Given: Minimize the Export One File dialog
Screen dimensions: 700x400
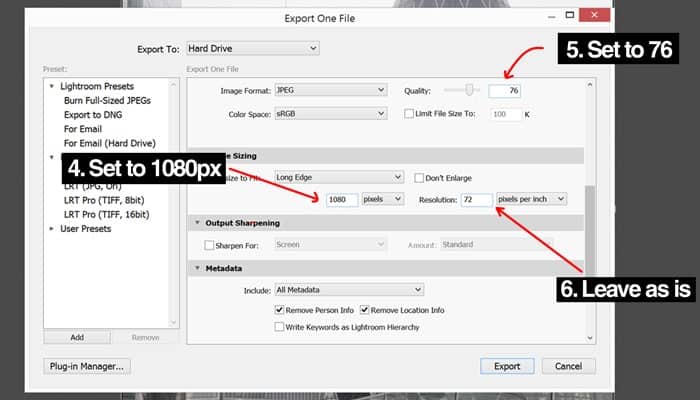Looking at the screenshot, I should (x=552, y=16).
